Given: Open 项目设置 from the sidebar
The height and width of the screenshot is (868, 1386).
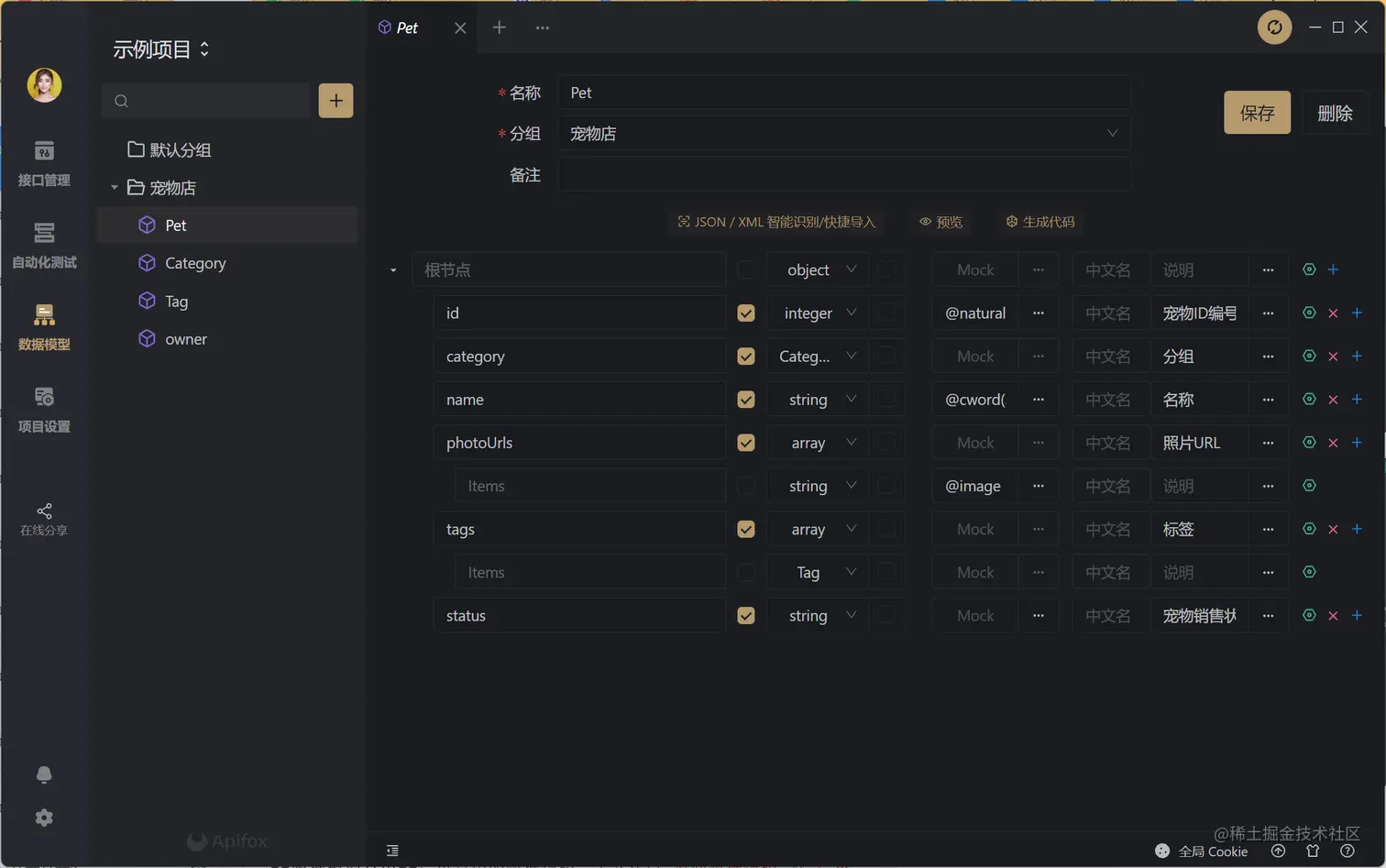Looking at the screenshot, I should 43,409.
